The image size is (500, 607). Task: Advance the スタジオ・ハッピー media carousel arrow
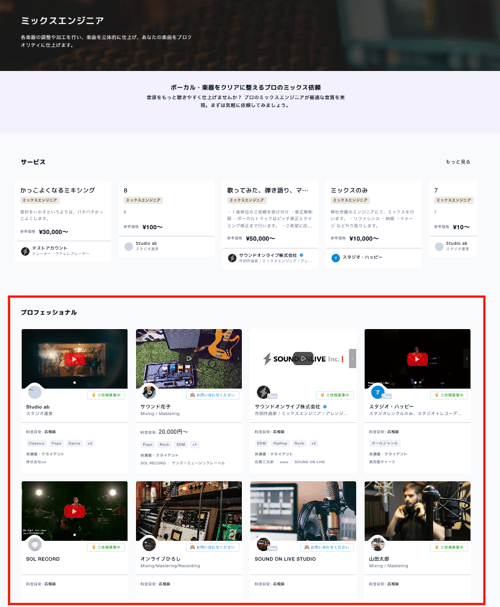[466, 358]
